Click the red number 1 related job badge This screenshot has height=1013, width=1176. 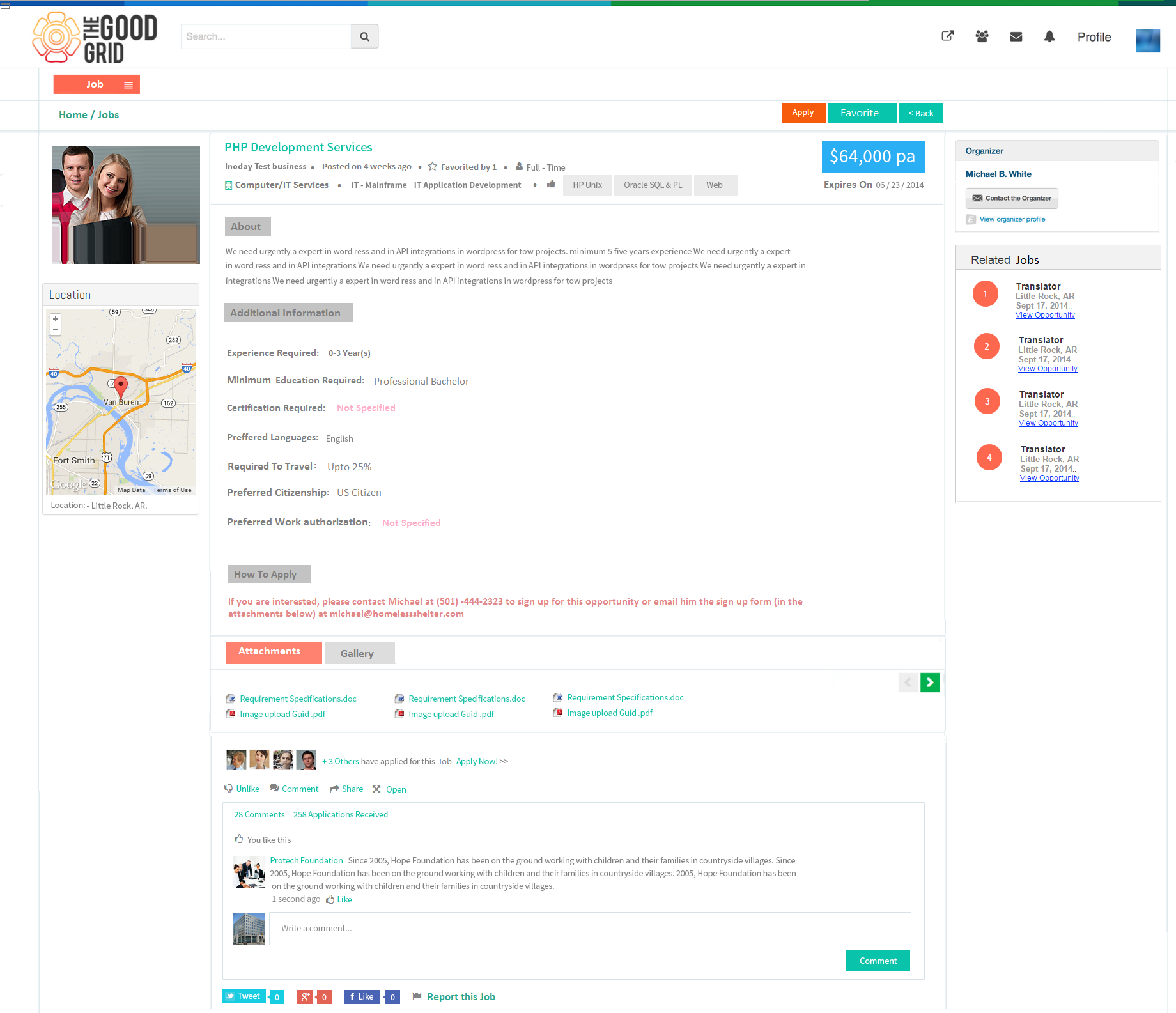tap(985, 294)
